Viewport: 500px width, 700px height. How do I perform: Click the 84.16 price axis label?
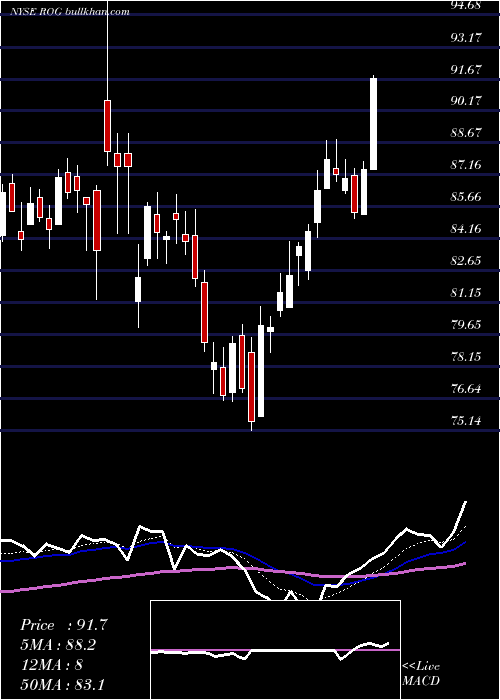coord(467,229)
